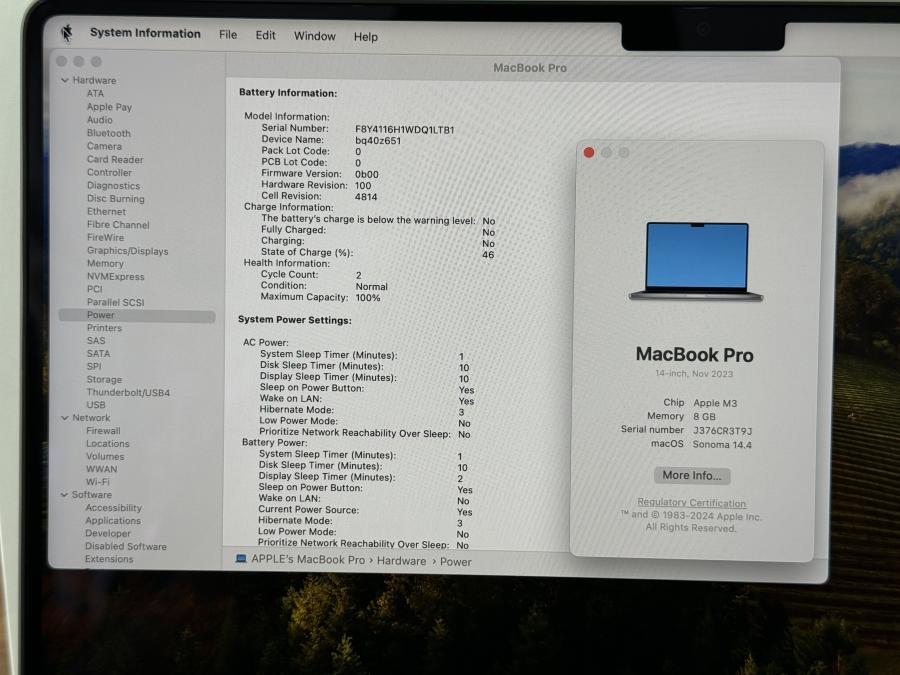Select Graphics/Displays in the sidebar

127,251
